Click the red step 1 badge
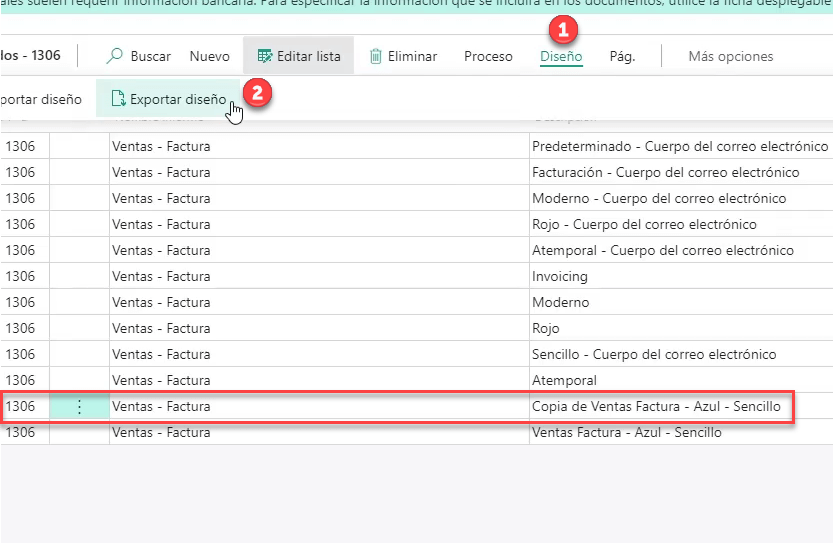Viewport: 833px width, 543px height. pyautogui.click(x=562, y=31)
